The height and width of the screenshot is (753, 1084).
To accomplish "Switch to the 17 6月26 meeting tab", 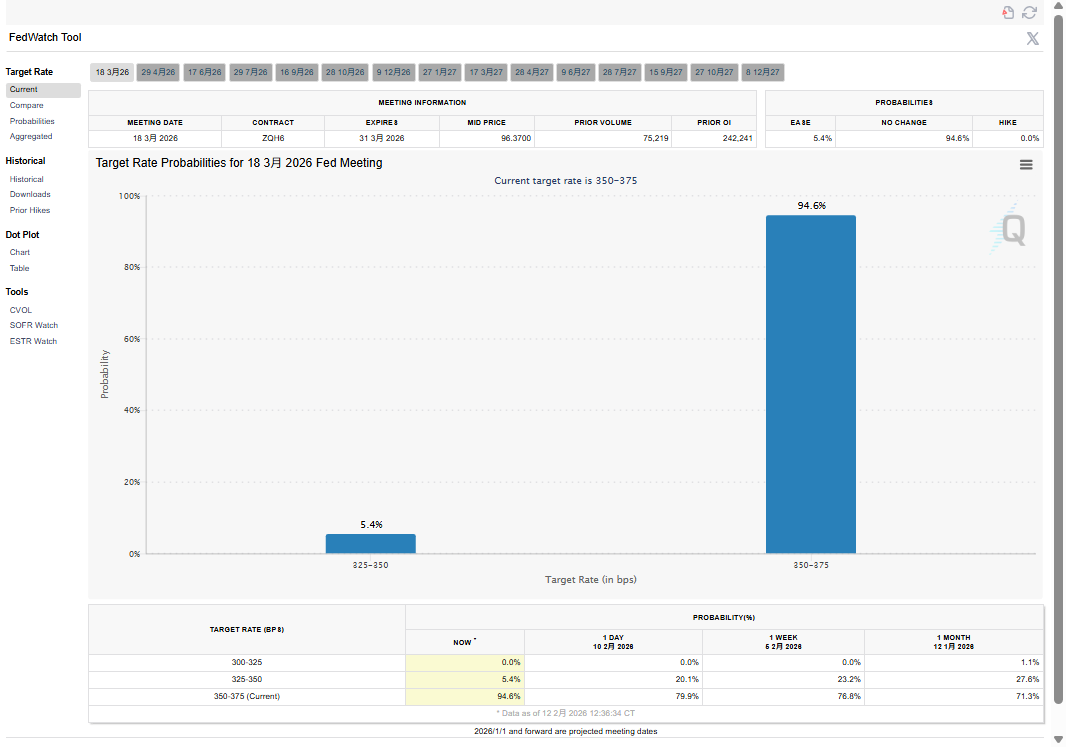I will (205, 72).
